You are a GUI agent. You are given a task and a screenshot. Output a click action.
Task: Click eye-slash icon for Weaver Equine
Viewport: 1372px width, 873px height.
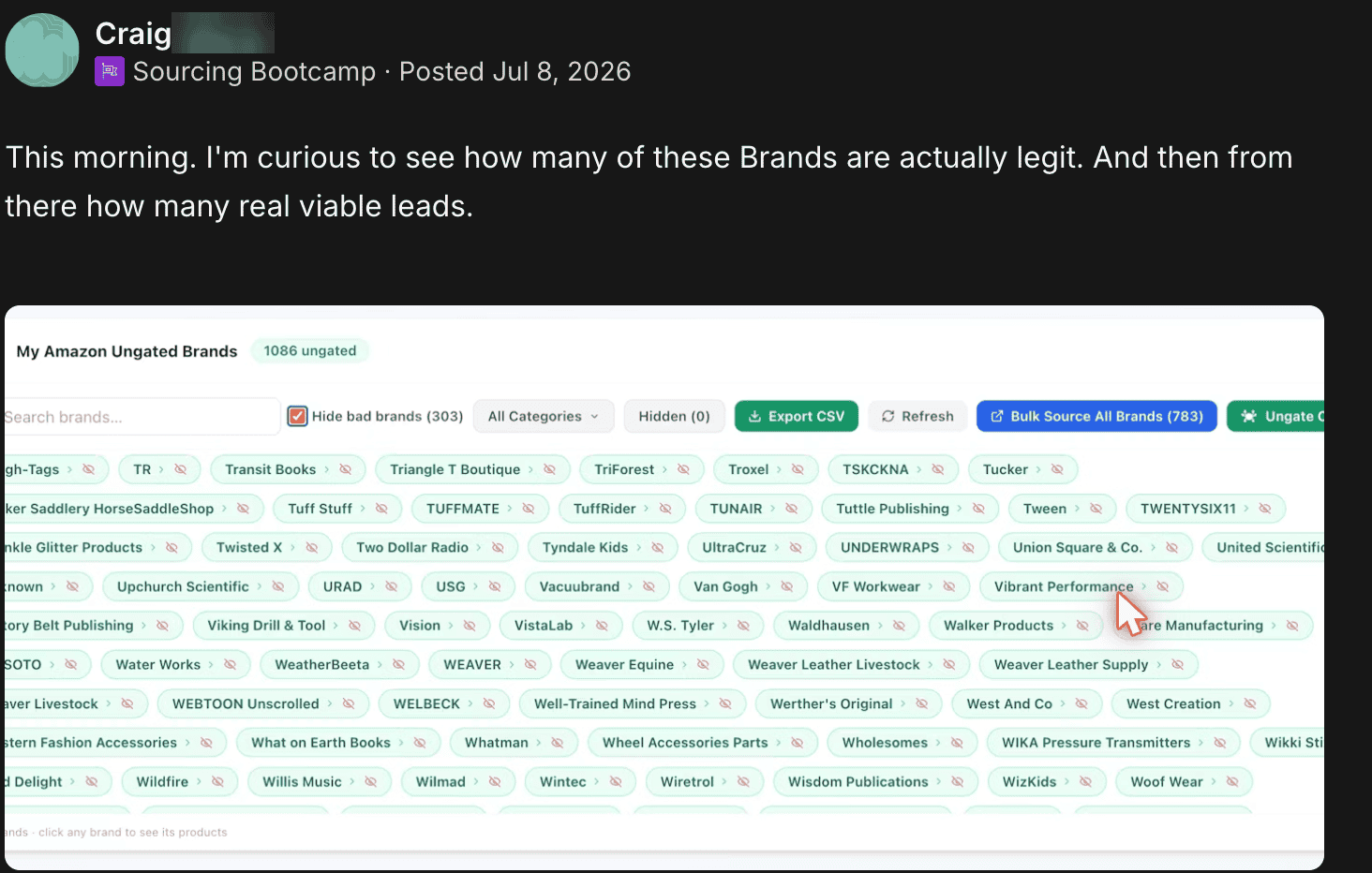pos(703,664)
